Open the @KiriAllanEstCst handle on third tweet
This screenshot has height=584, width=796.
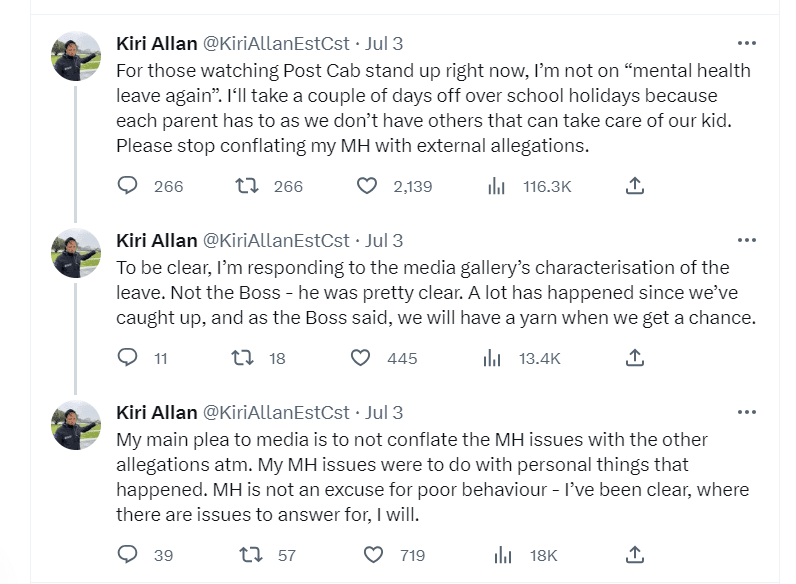pyautogui.click(x=277, y=412)
